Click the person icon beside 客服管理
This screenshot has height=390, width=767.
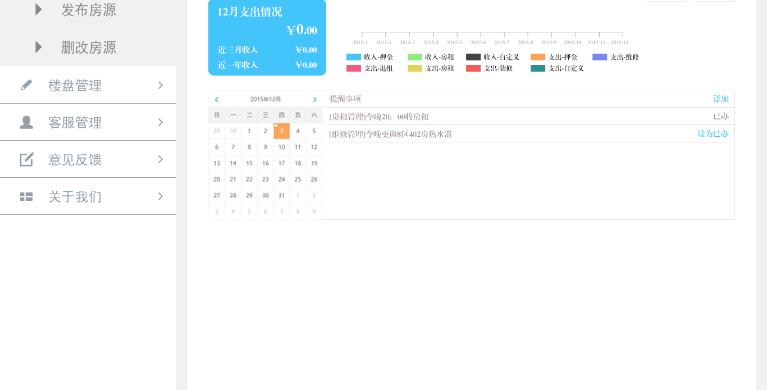26,122
